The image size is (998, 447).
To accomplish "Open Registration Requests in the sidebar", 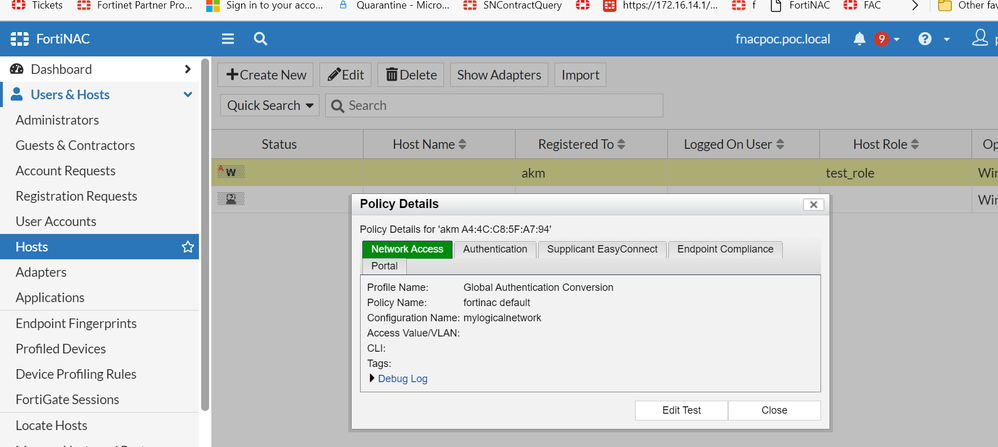I will [x=76, y=196].
